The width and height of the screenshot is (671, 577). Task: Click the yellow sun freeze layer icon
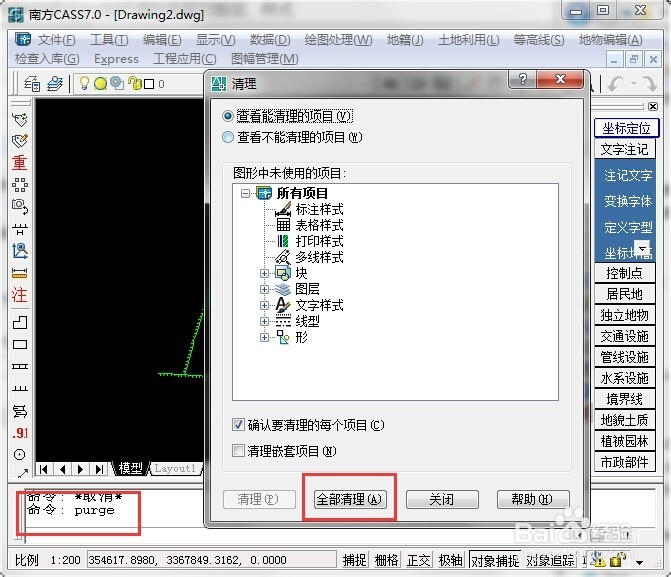tap(101, 83)
